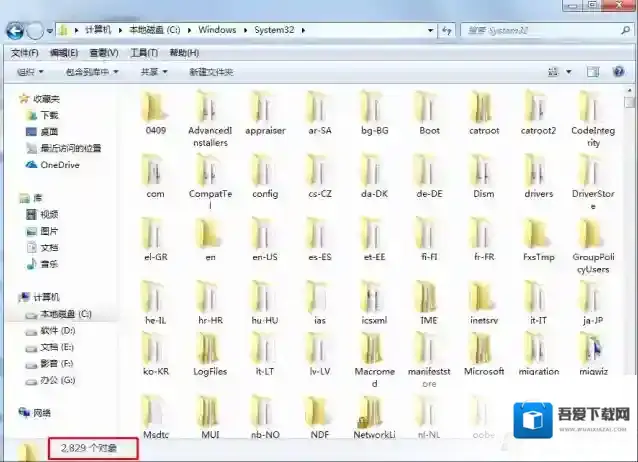Select the CodeIntegrity folder icon

592,107
